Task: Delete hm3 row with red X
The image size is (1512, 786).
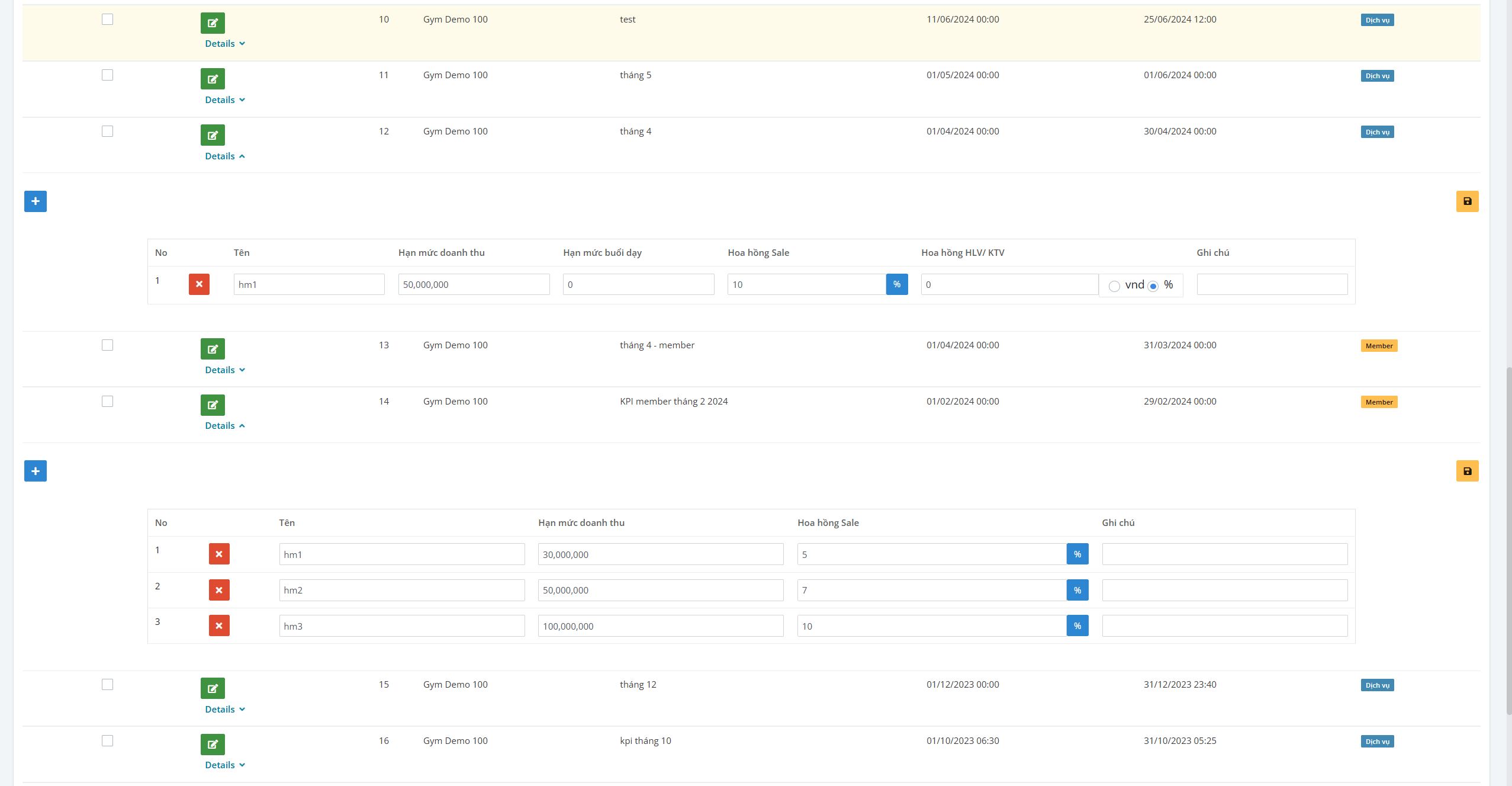Action: [x=219, y=625]
